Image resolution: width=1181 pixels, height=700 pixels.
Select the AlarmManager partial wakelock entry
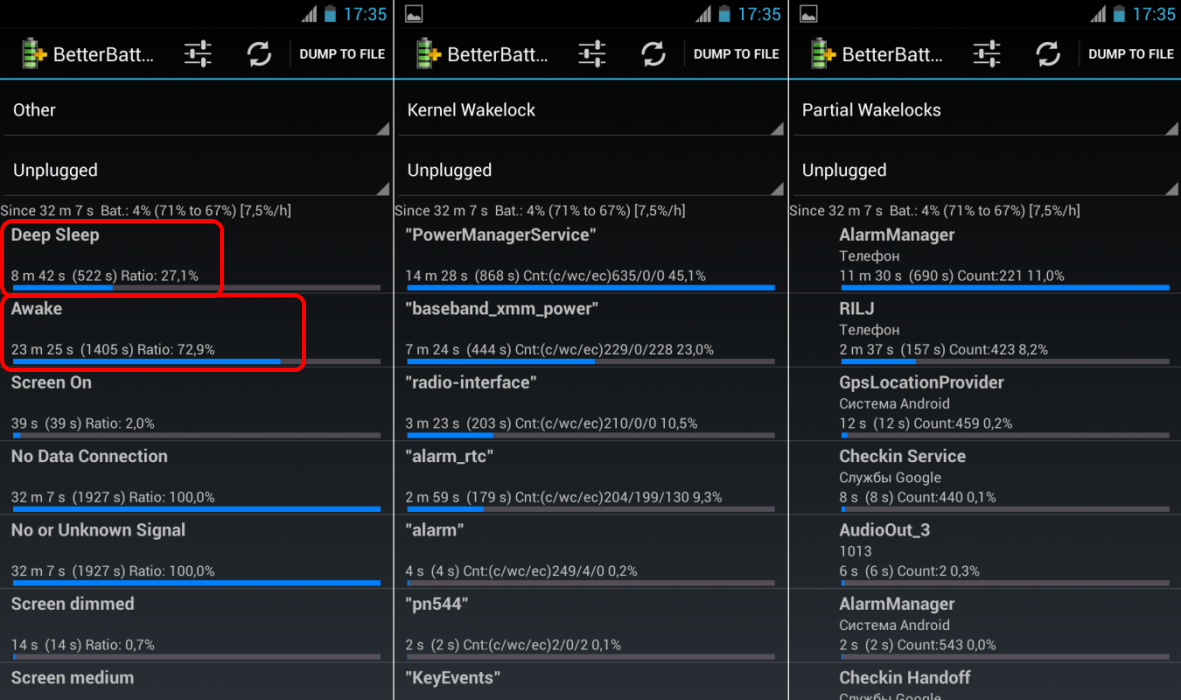(x=985, y=255)
